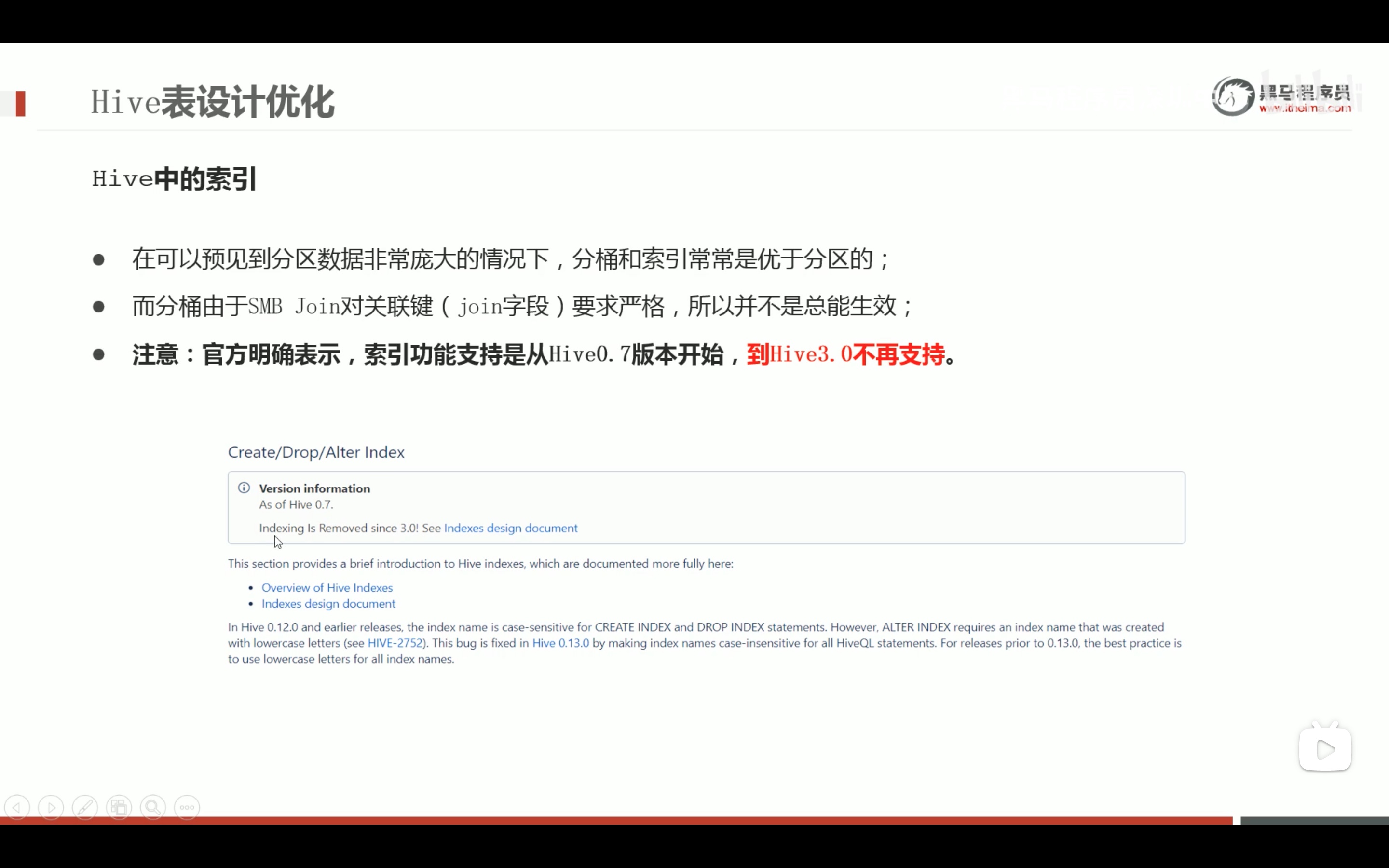Image resolution: width=1389 pixels, height=868 pixels.
Task: Click the Version information label
Action: [x=314, y=488]
